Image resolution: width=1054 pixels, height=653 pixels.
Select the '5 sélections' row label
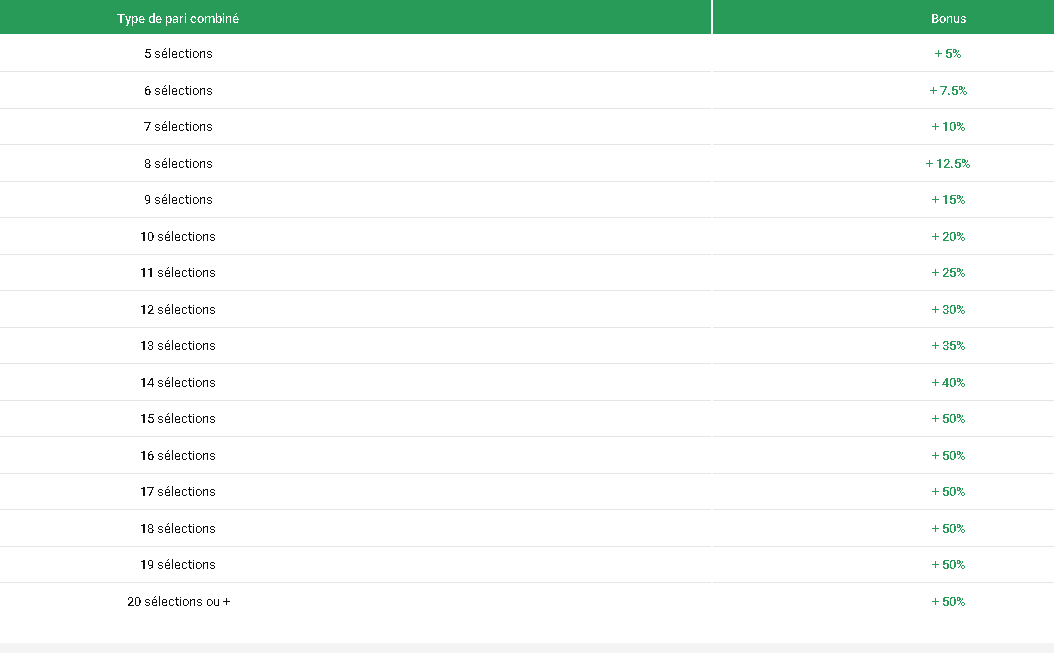[178, 54]
